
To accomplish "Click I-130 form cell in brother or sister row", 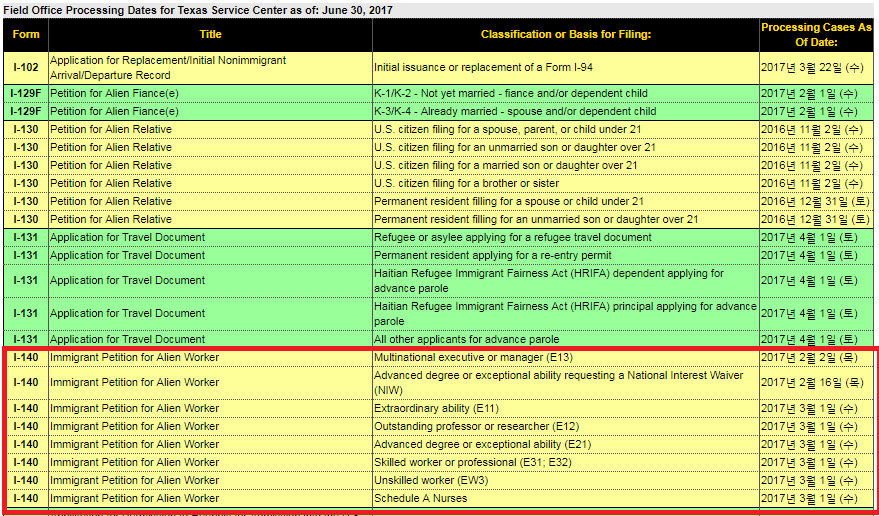I will [x=26, y=183].
